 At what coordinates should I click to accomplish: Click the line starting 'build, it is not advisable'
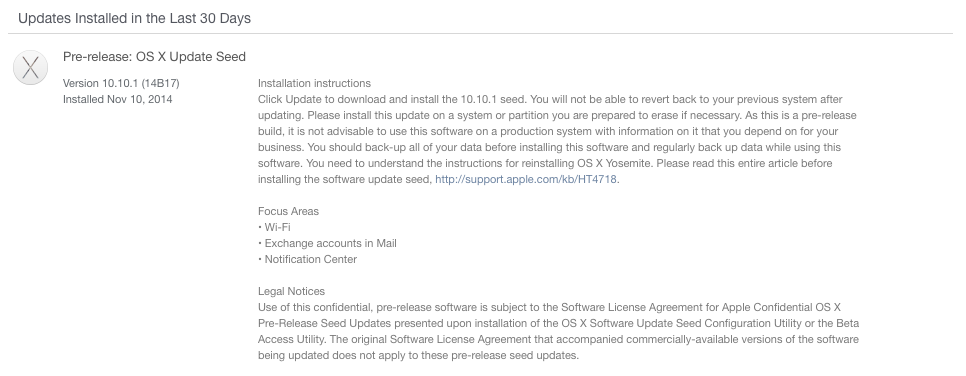point(548,131)
